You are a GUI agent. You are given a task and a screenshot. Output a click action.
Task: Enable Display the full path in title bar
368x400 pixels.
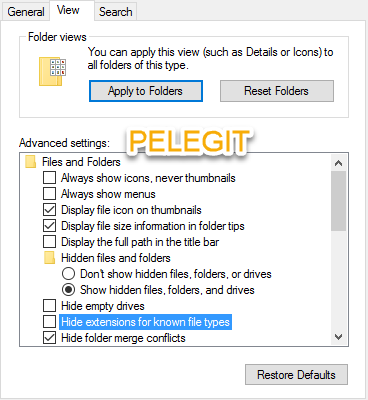point(49,242)
